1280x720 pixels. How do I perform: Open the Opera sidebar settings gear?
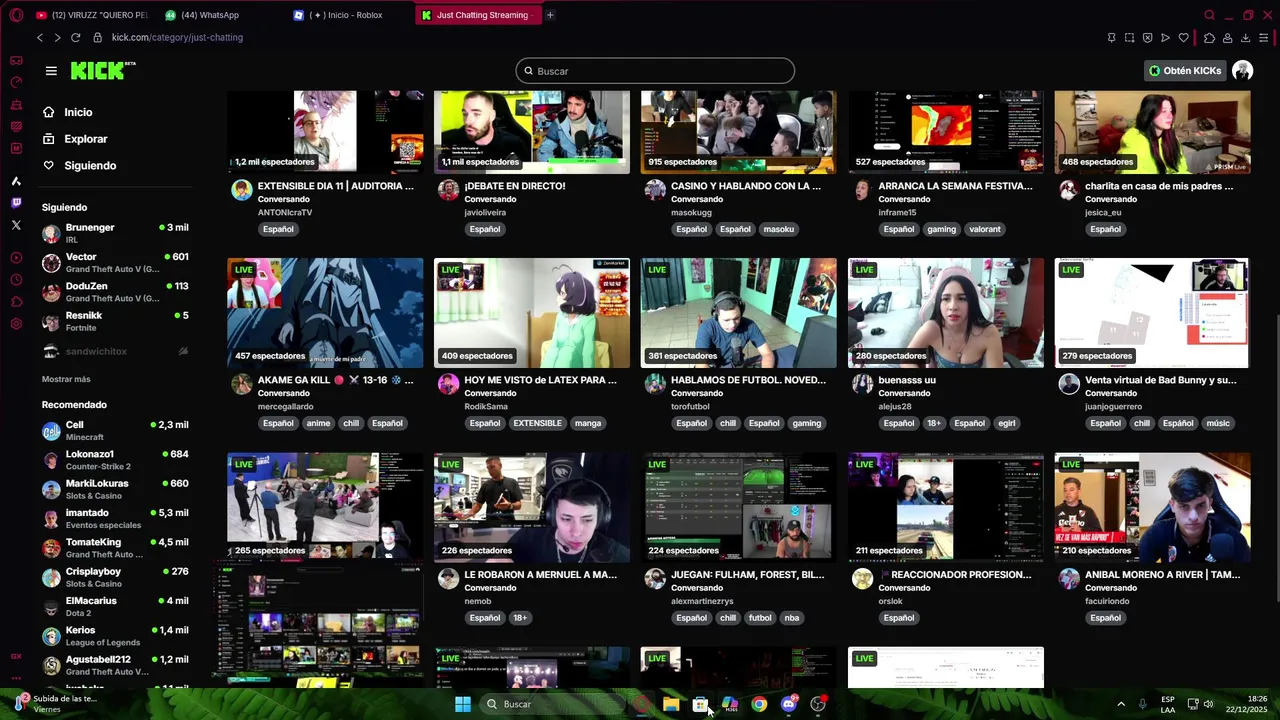click(x=16, y=324)
